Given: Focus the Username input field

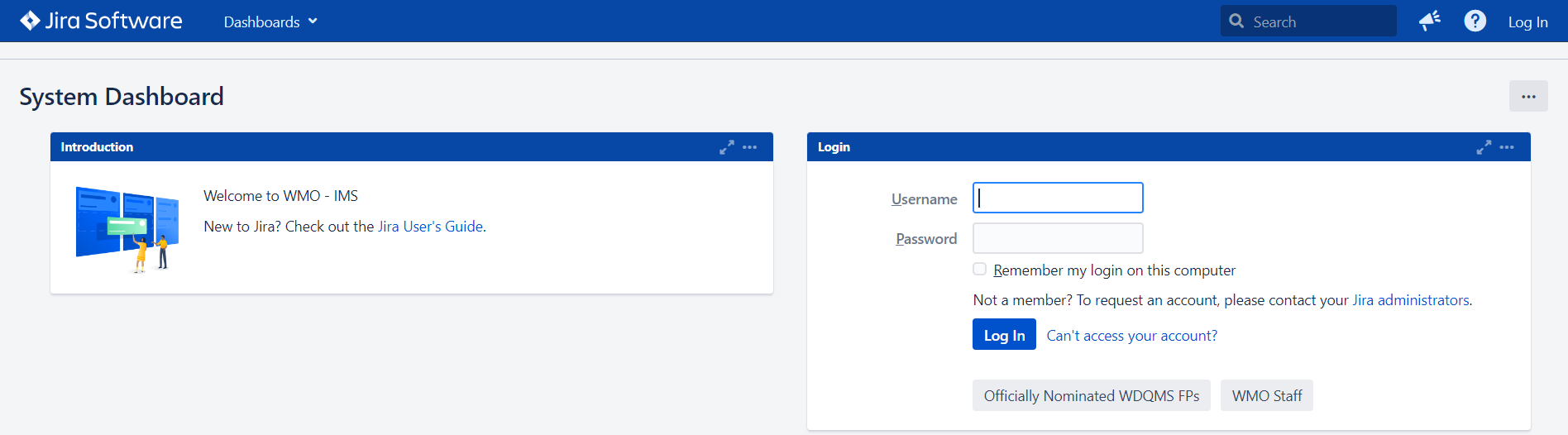Looking at the screenshot, I should 1058,198.
